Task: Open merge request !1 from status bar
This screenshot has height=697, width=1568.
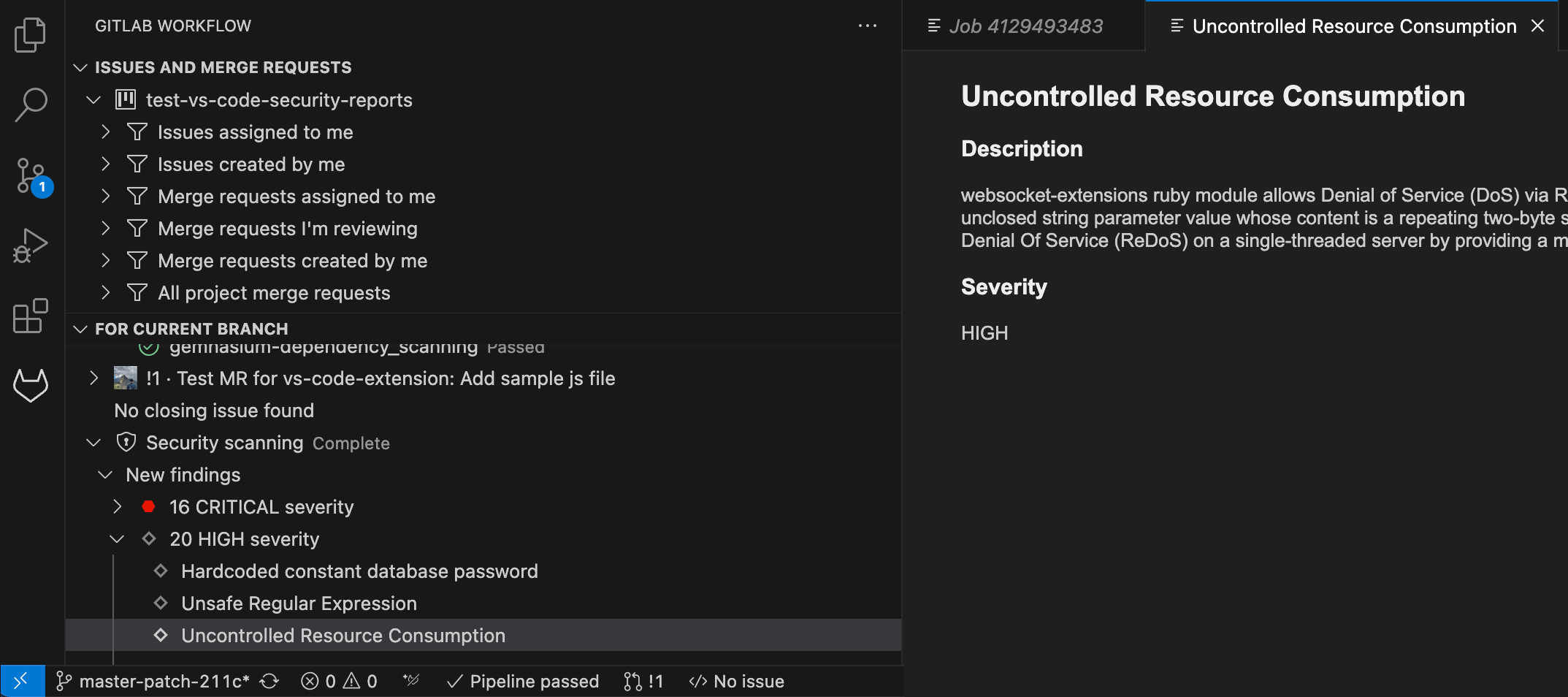Action: pyautogui.click(x=643, y=681)
